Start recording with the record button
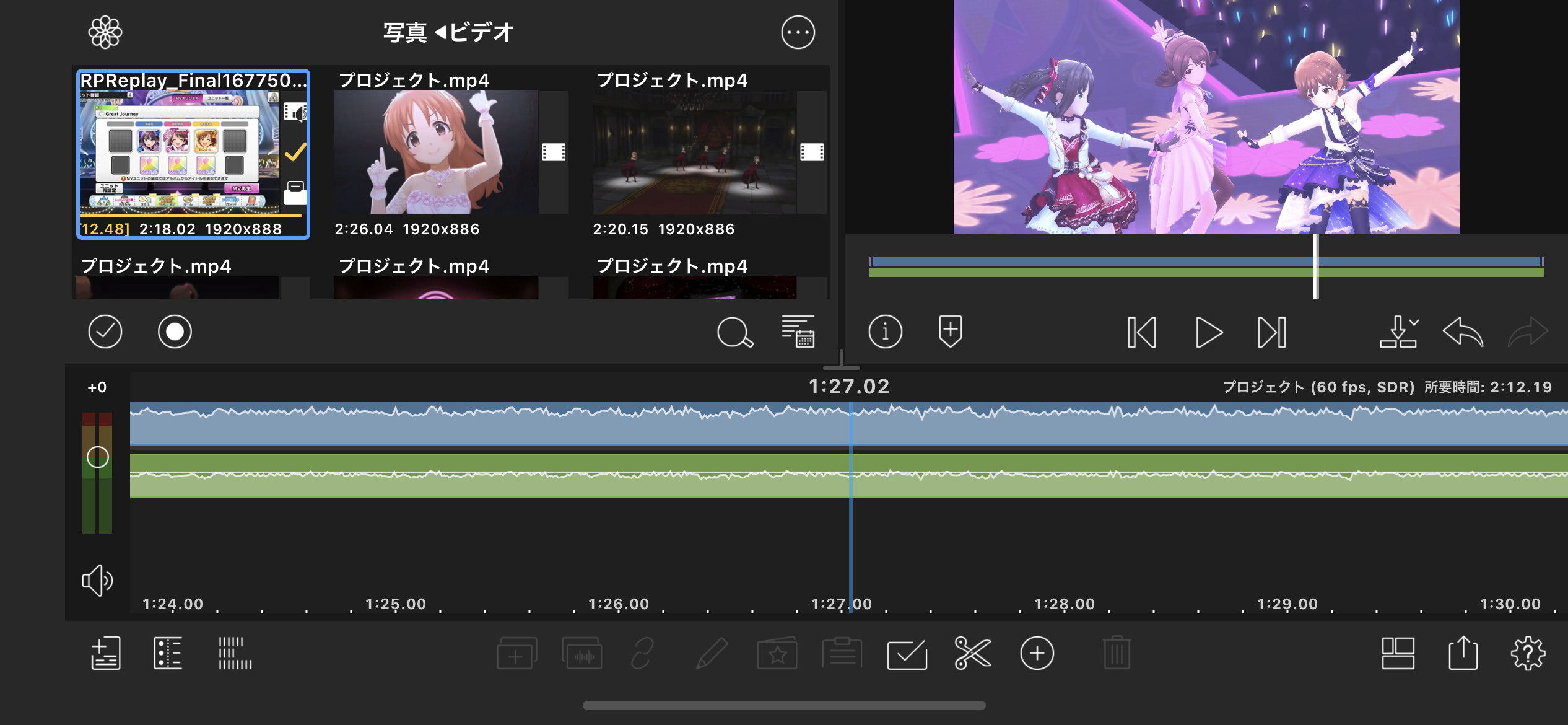The image size is (1568, 725). click(x=175, y=332)
